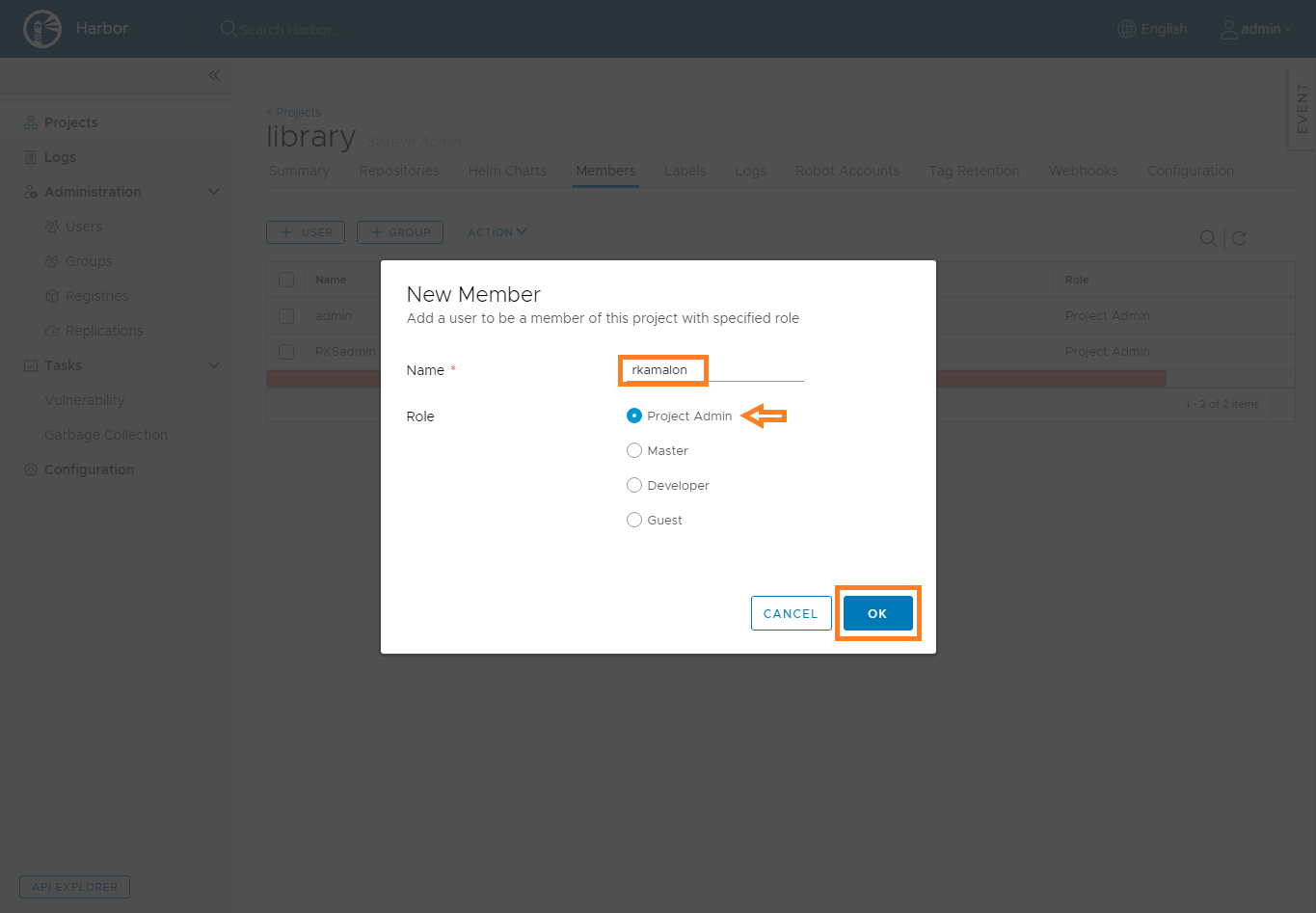The height and width of the screenshot is (913, 1316).
Task: Collapse the sidebar with double-chevron icon
Action: pyautogui.click(x=214, y=75)
